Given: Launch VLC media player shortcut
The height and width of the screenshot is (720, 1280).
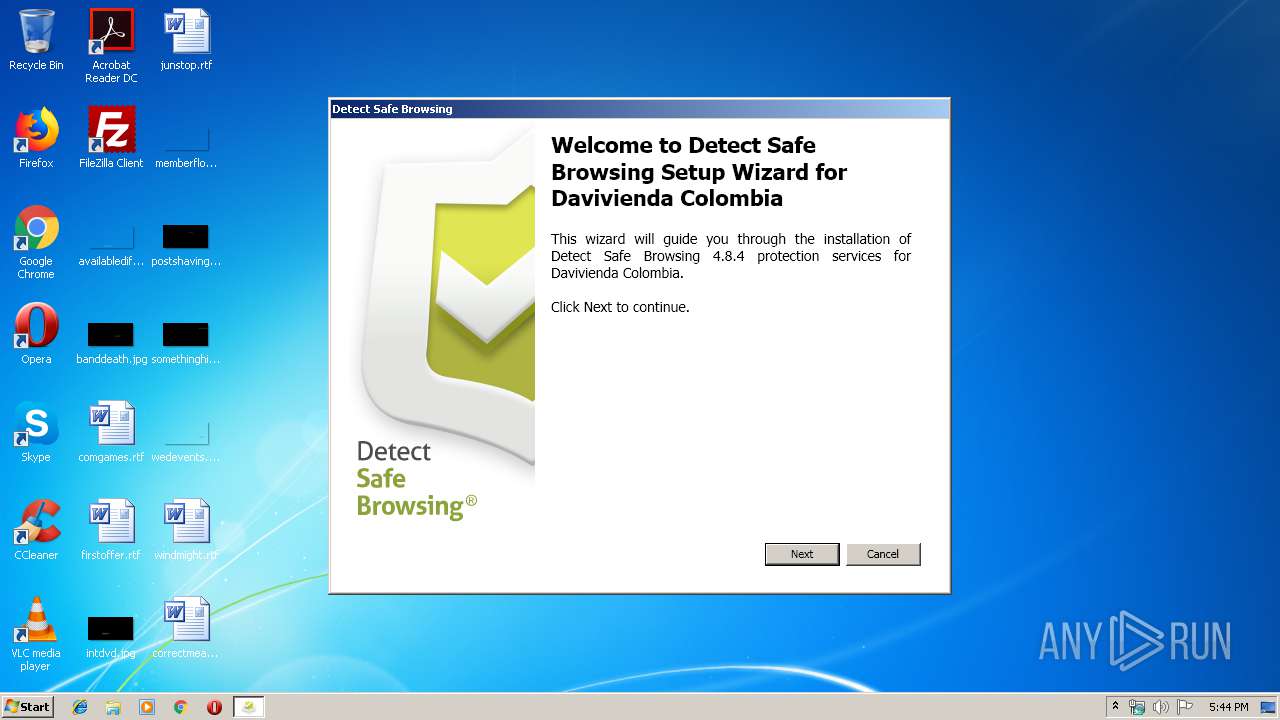Looking at the screenshot, I should click(36, 634).
